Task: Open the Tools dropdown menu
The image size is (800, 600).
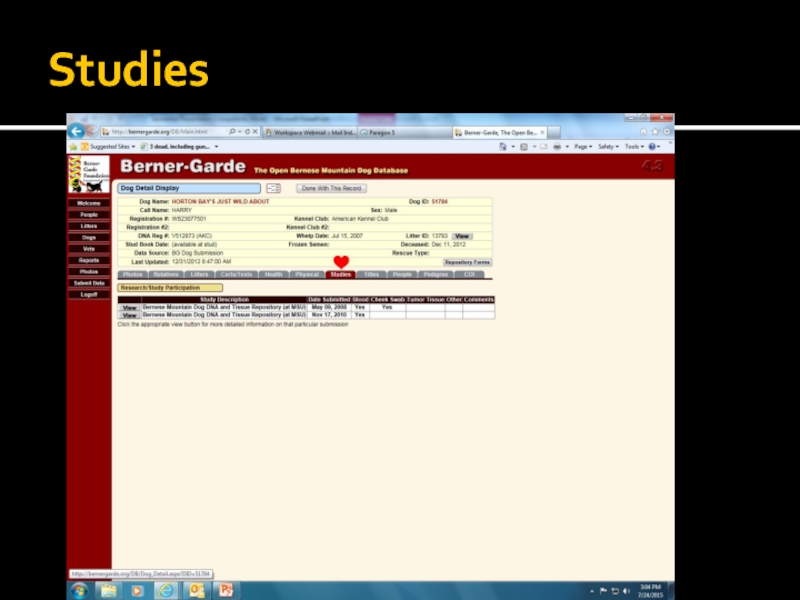Action: pyautogui.click(x=634, y=147)
